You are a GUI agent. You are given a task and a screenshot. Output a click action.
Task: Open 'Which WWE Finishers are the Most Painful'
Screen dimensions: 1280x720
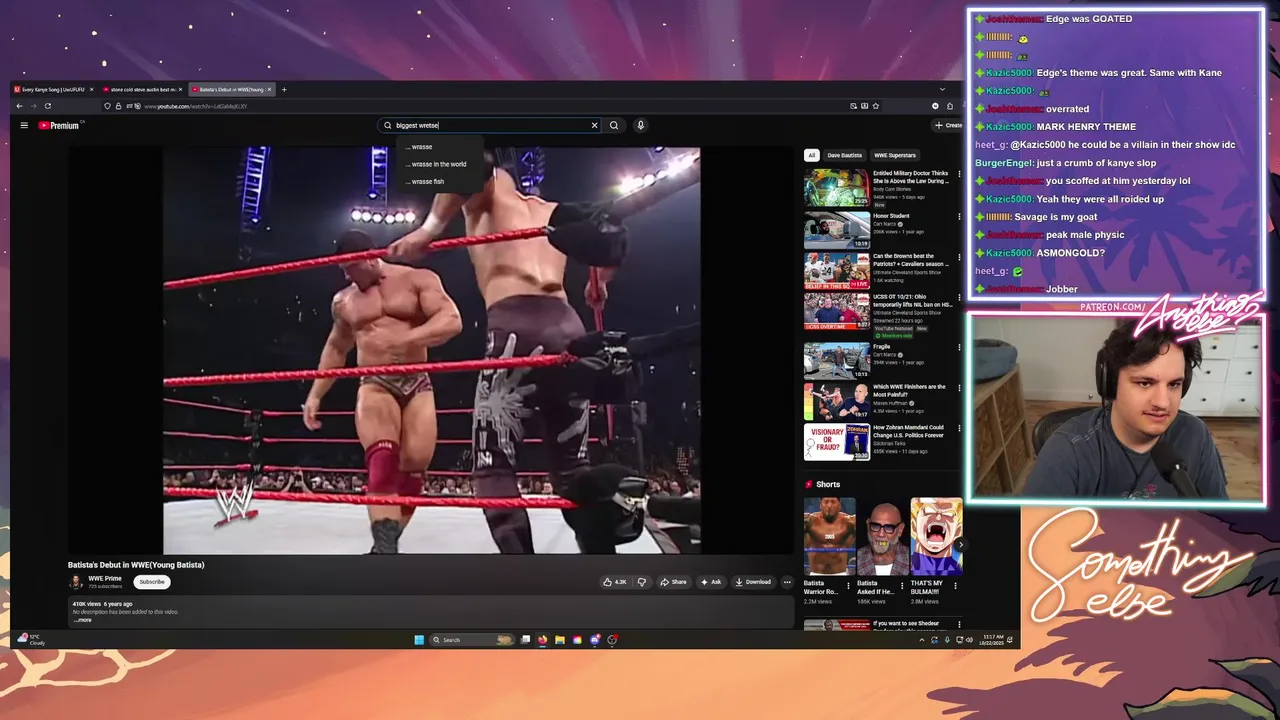(836, 401)
